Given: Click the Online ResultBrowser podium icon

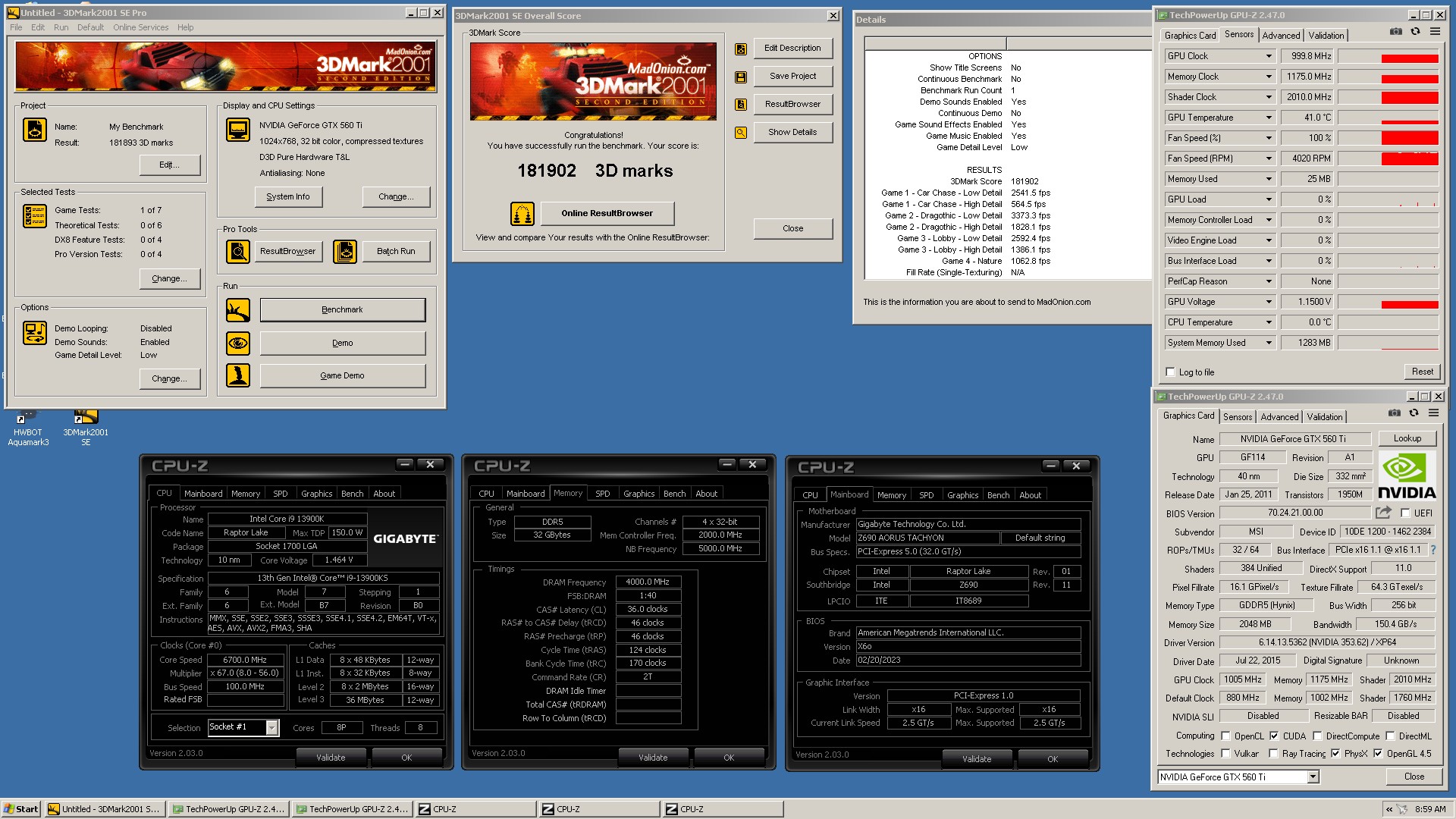Looking at the screenshot, I should click(522, 214).
